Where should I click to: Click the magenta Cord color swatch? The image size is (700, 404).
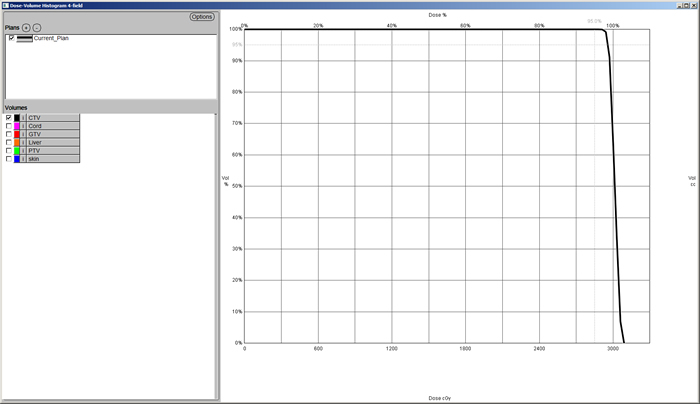(17, 126)
